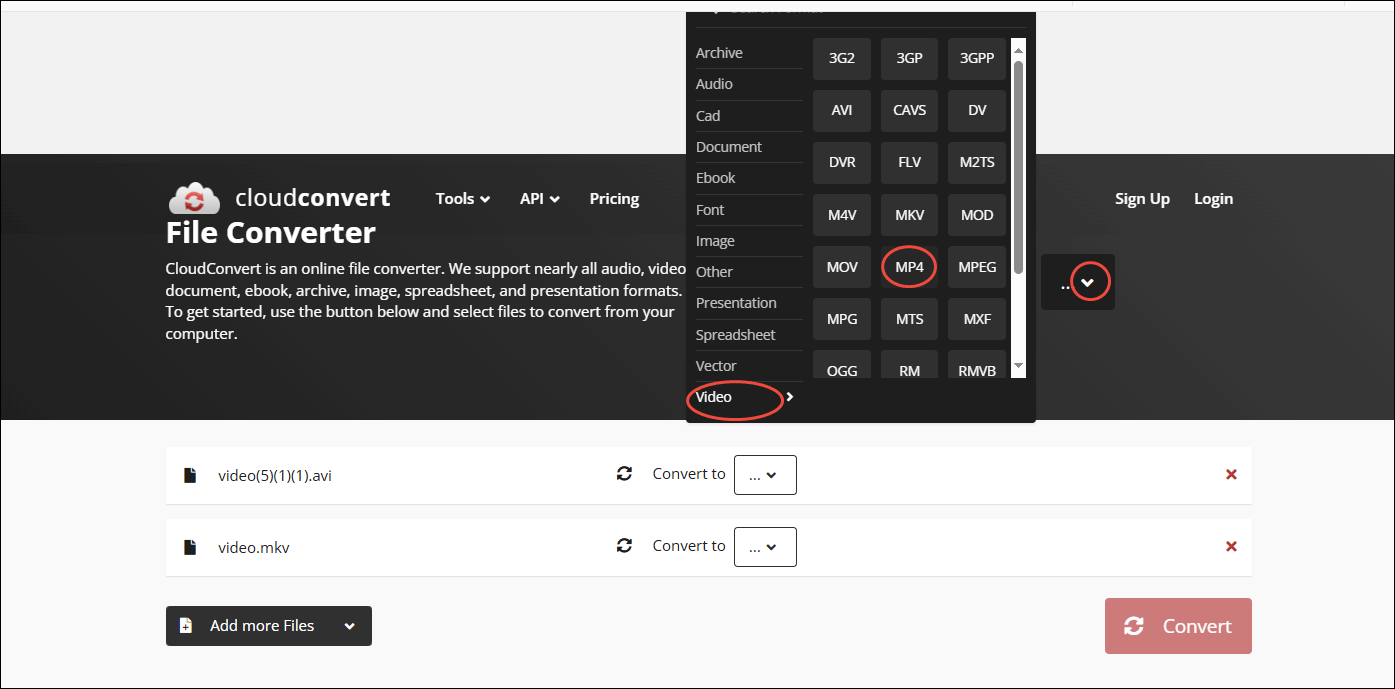Open Convert to dropdown for video(5)(1)(1).avi

point(765,475)
